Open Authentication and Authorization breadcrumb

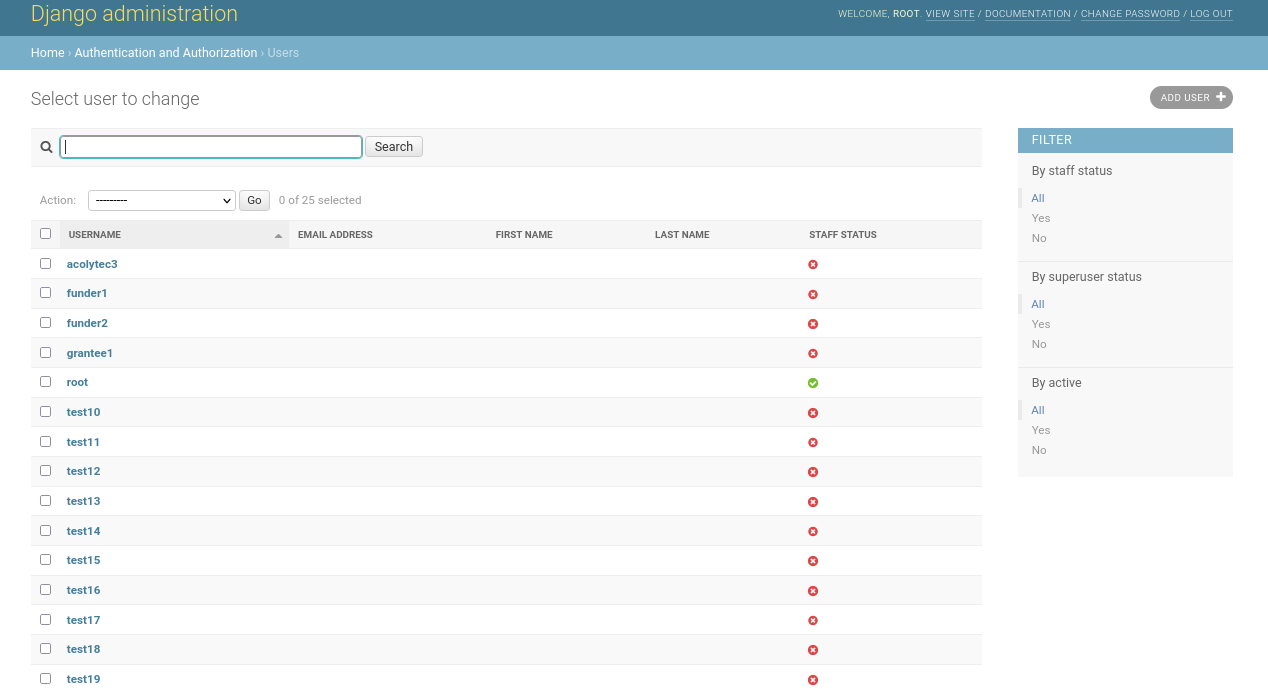(x=166, y=53)
